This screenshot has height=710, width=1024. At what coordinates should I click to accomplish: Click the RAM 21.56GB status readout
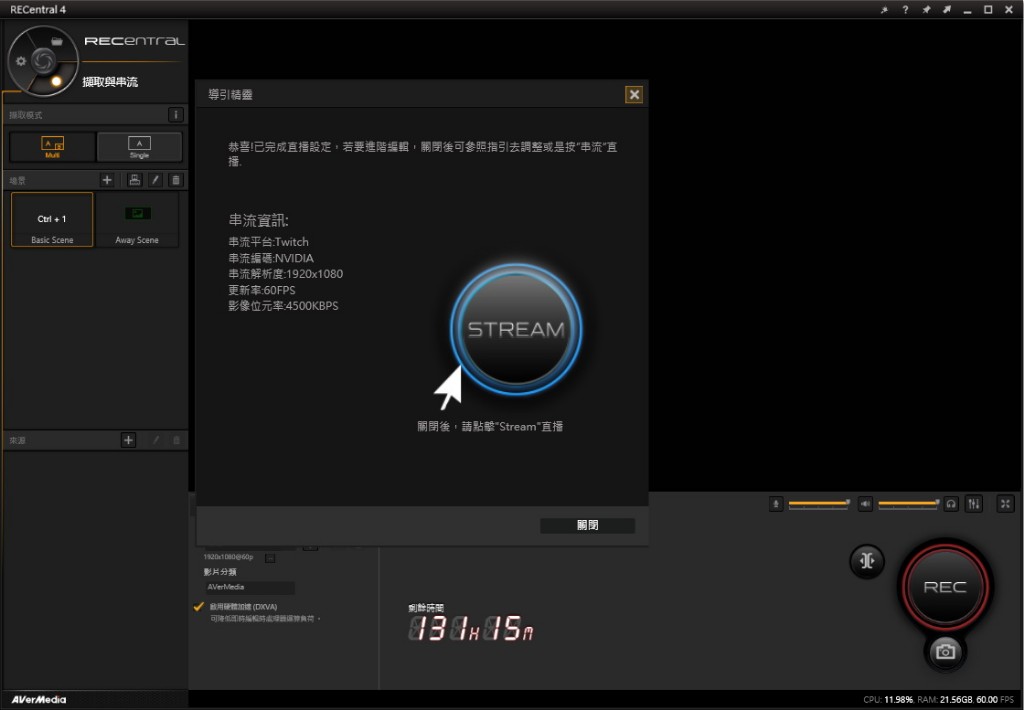[x=945, y=700]
